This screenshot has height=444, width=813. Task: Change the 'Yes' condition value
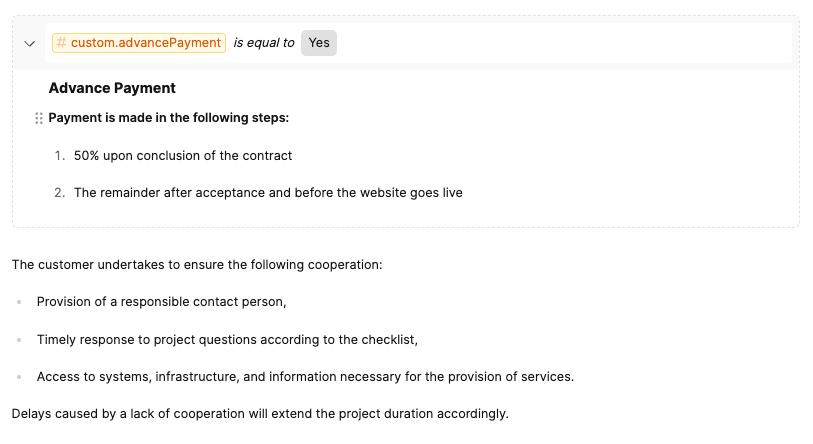tap(319, 43)
